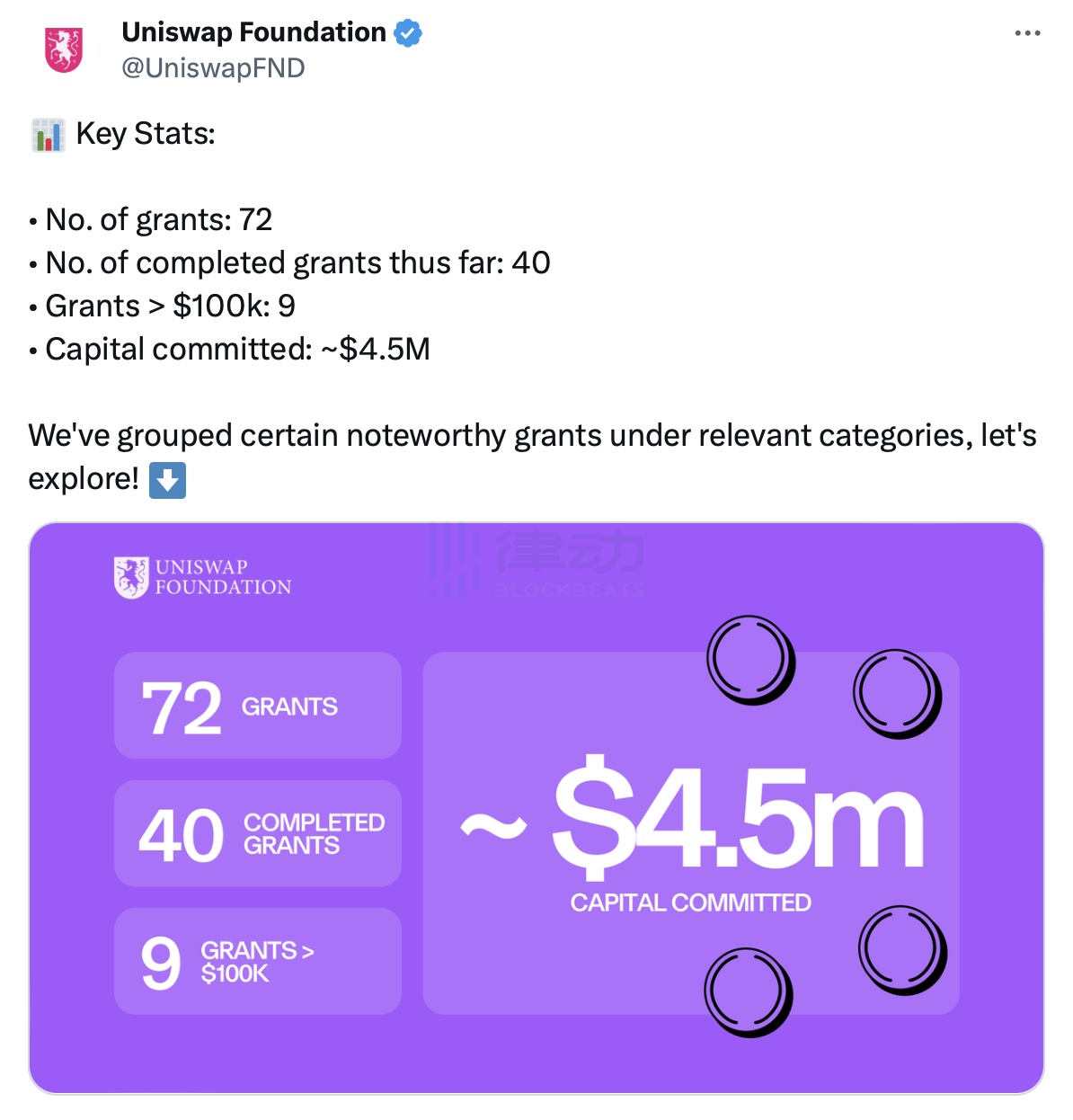Click the topmost coin illustration in the image
The height and width of the screenshot is (1120, 1073).
tap(750, 660)
